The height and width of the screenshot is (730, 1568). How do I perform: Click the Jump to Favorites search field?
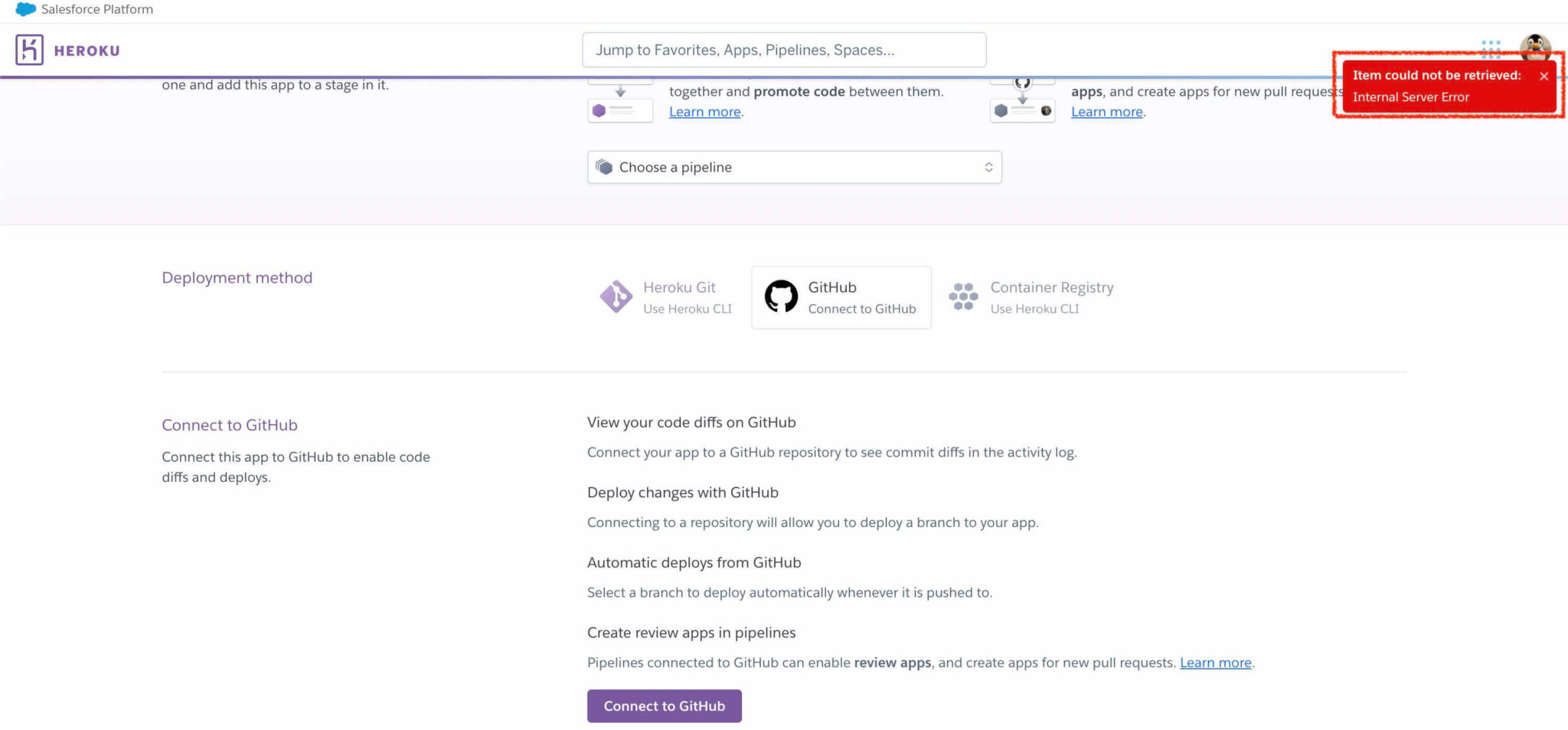(x=784, y=49)
